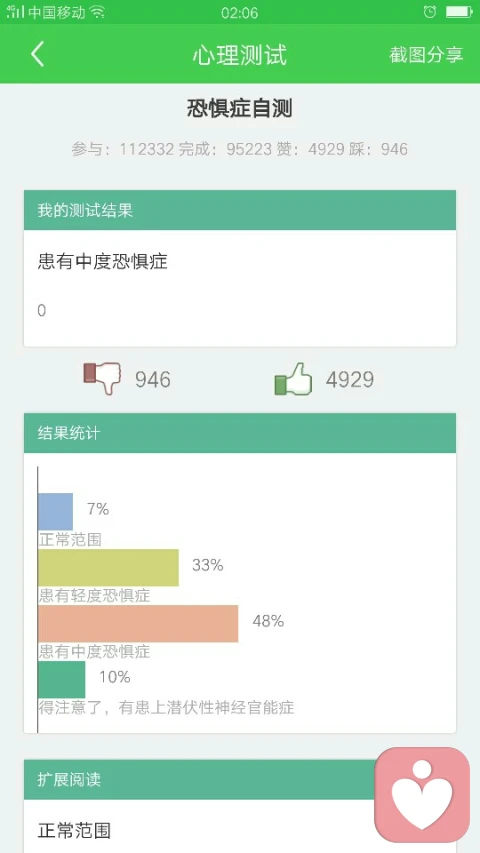The width and height of the screenshot is (480, 853).
Task: Tap the 4929 like count
Action: 349,379
